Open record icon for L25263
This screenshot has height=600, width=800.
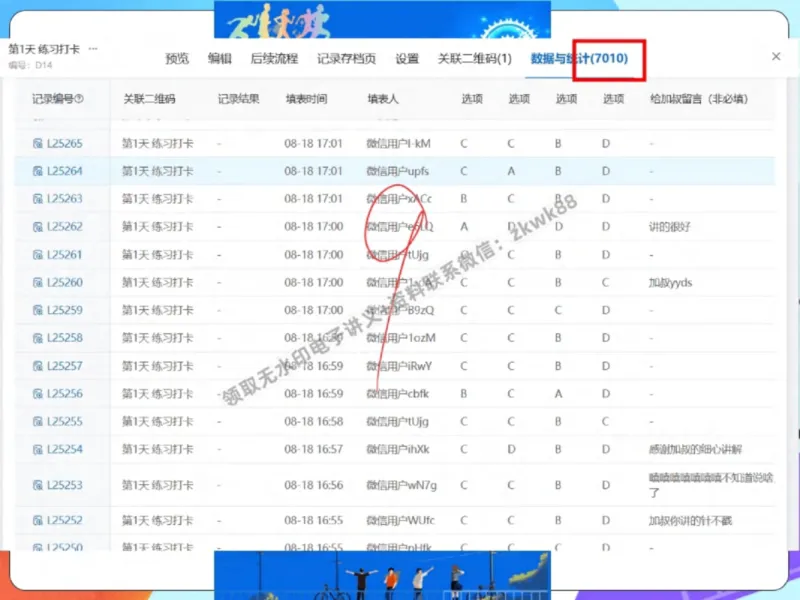[x=38, y=198]
